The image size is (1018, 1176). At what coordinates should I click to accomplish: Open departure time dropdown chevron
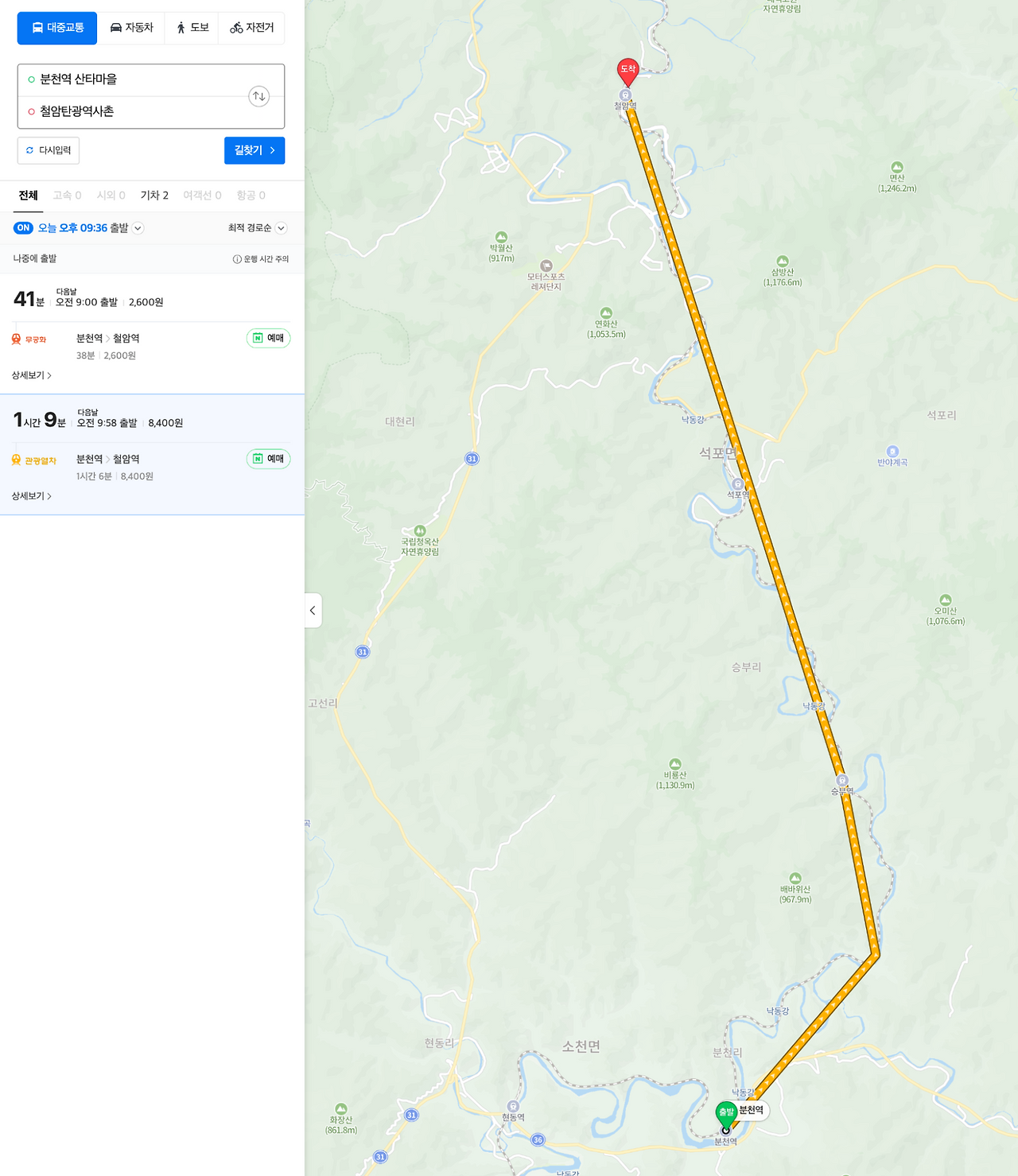coord(138,228)
